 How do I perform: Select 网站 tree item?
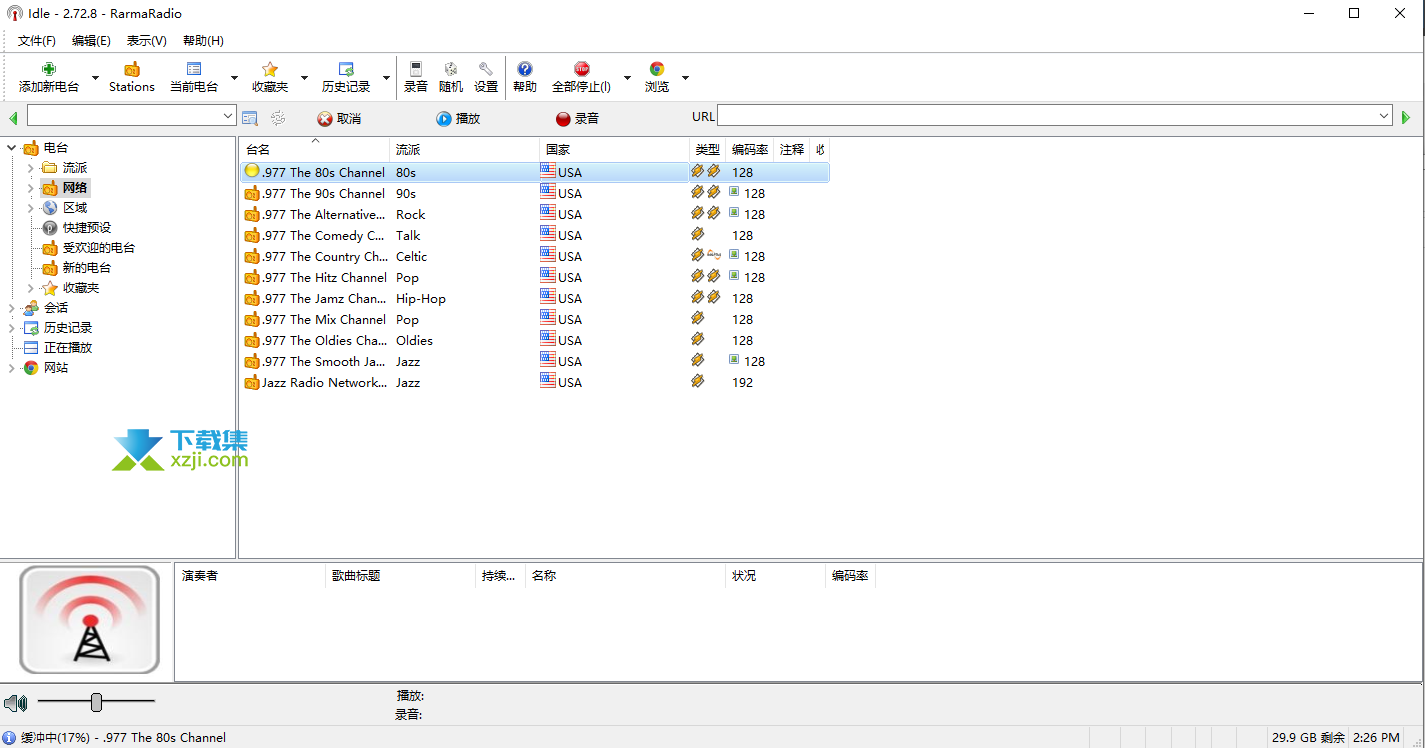[56, 368]
